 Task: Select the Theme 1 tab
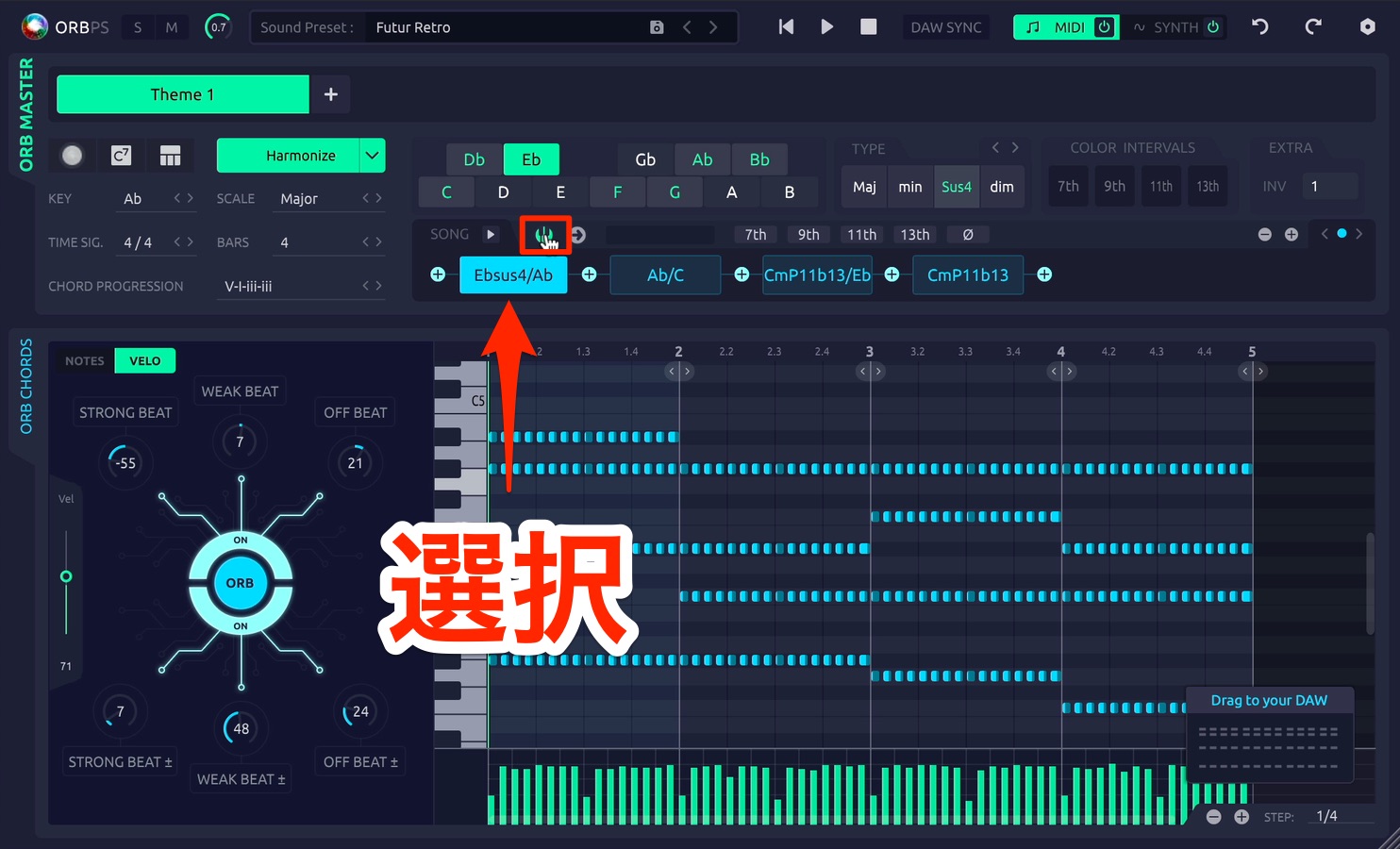point(183,94)
